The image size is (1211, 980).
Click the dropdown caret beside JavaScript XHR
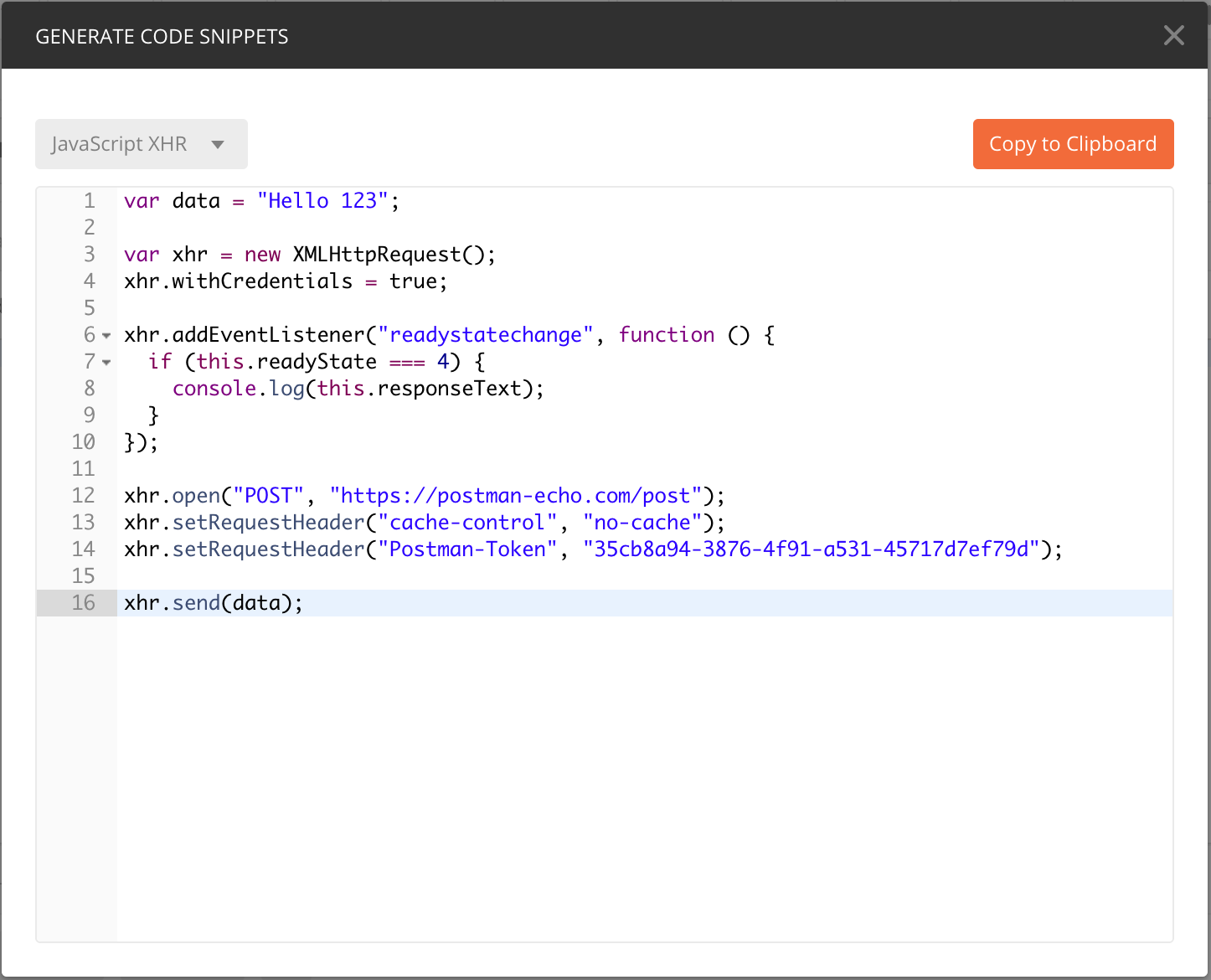219,144
